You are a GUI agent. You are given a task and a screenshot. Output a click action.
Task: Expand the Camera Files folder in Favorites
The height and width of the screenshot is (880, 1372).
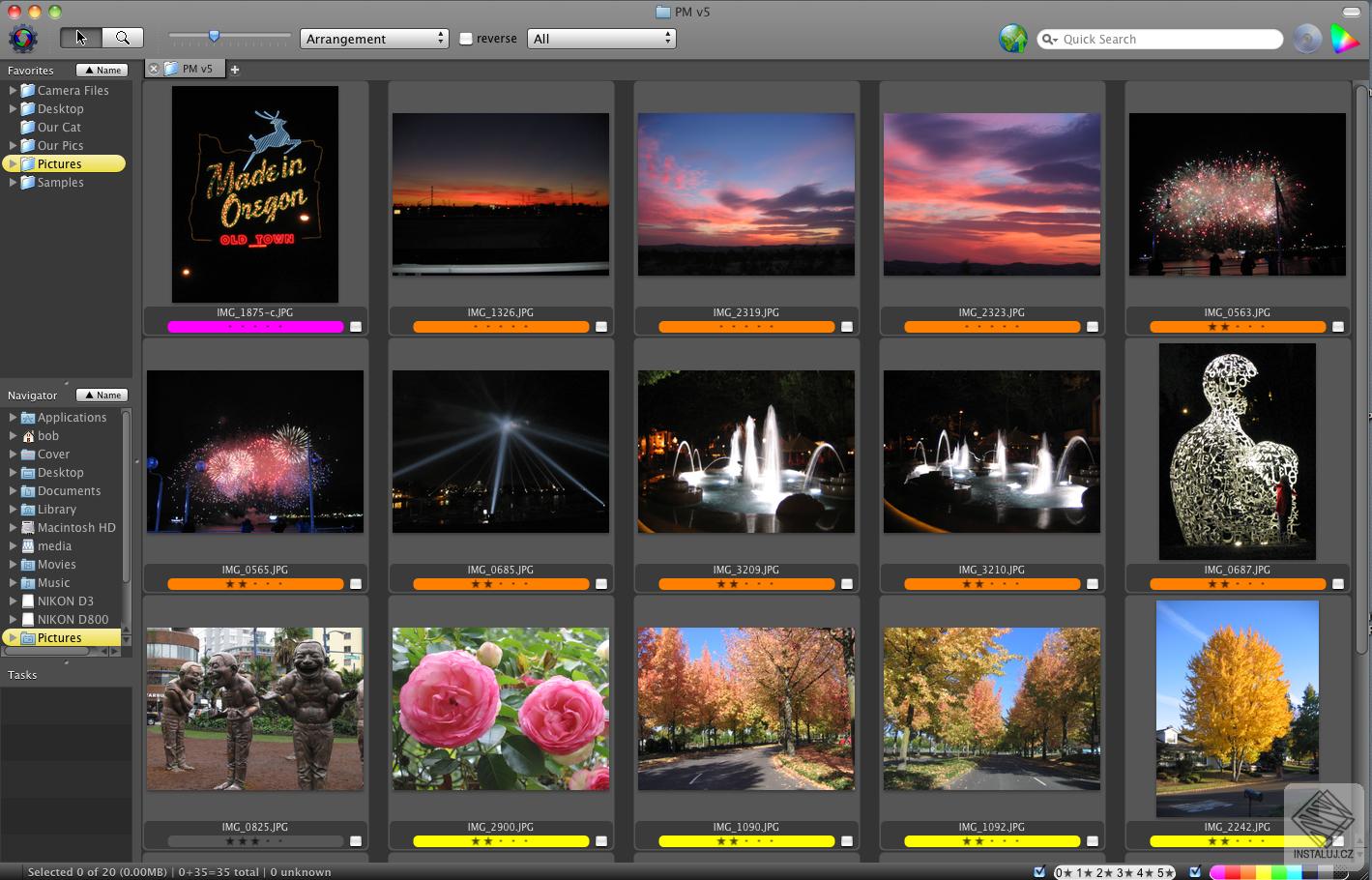tap(13, 91)
